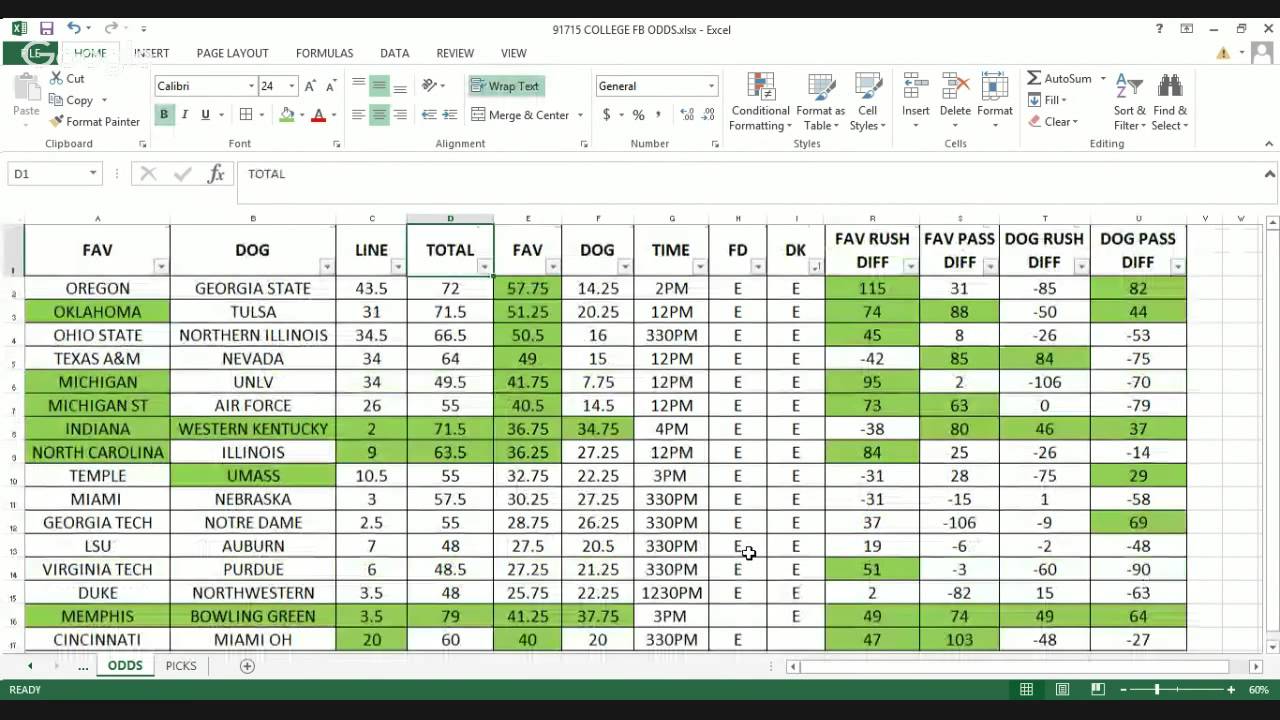The height and width of the screenshot is (720, 1280).
Task: Click the Font Color A icon
Action: pos(319,115)
